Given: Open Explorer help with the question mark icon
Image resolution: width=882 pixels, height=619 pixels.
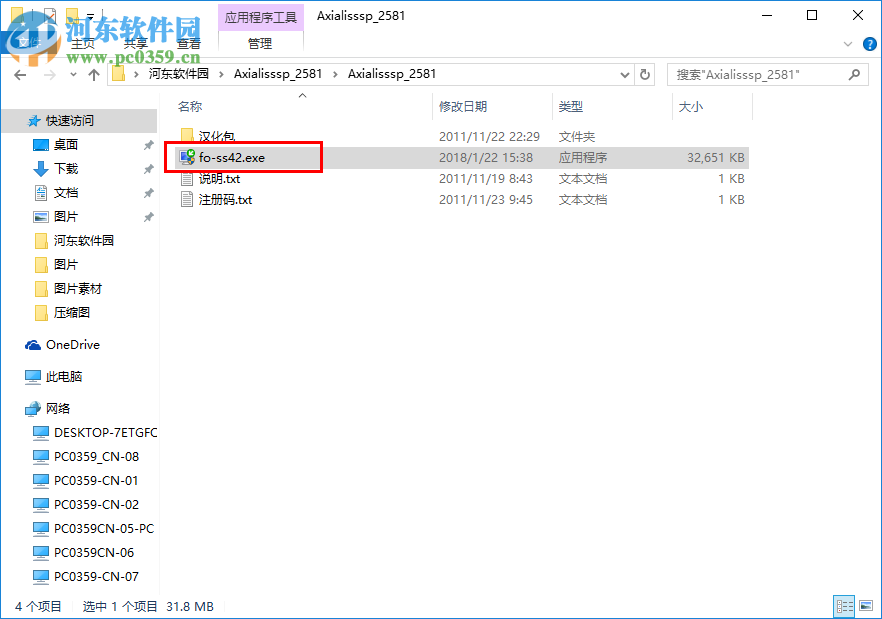Looking at the screenshot, I should 869,44.
